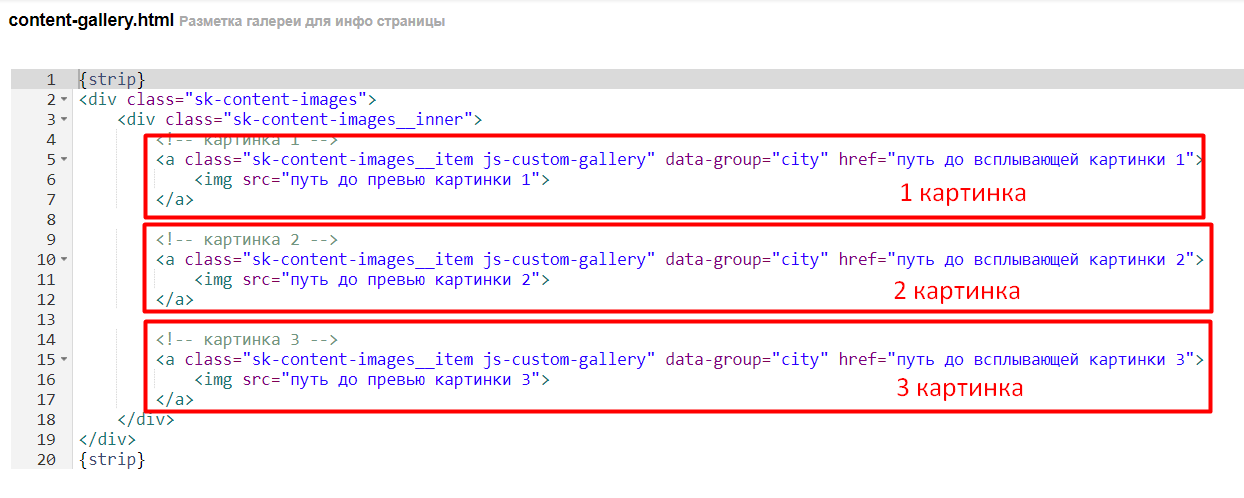Click the 'картинка 3' comment on line 14
Image resolution: width=1244 pixels, height=498 pixels.
(247, 340)
